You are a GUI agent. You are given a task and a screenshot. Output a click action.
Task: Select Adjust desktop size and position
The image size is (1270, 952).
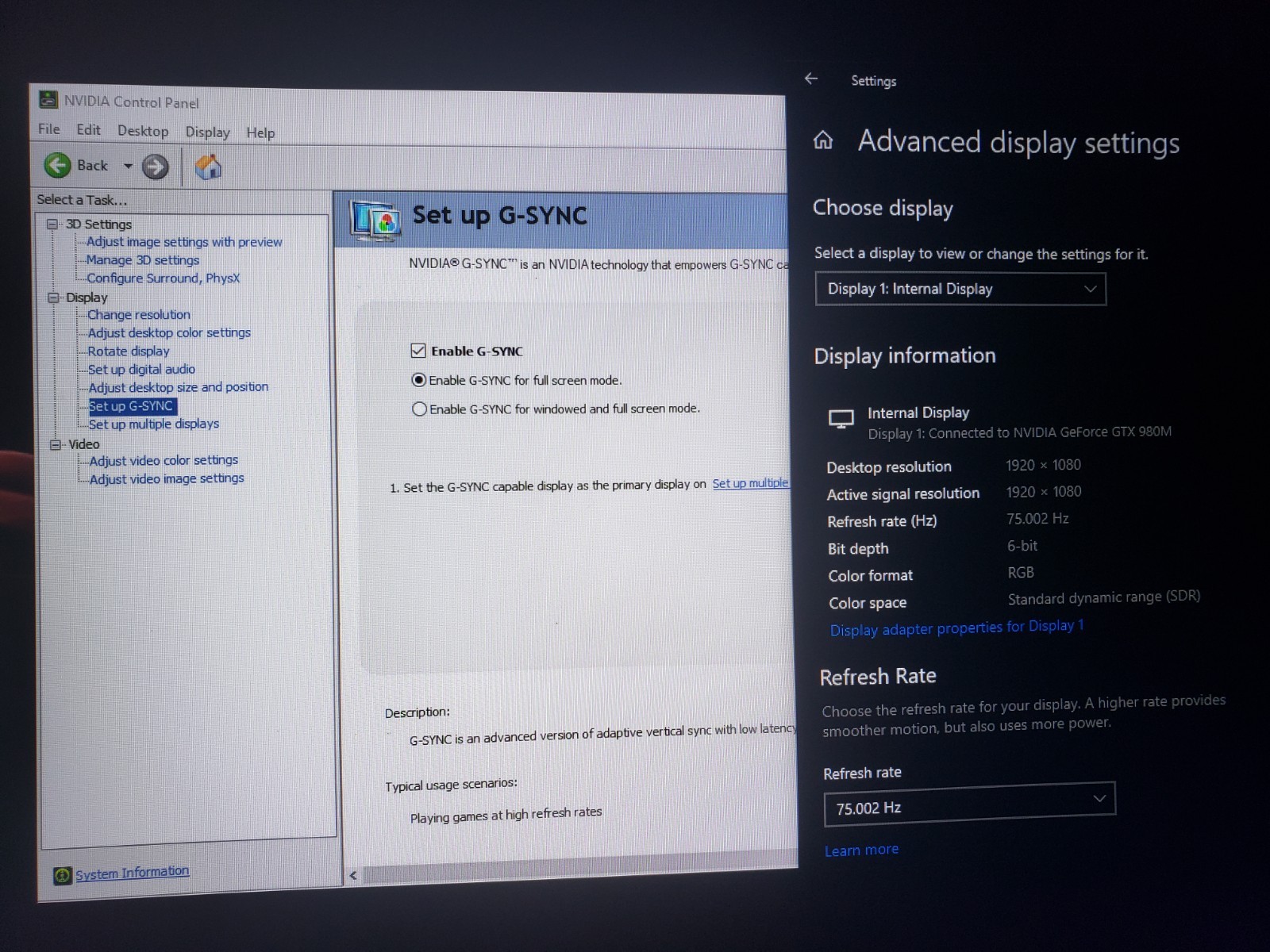coord(179,387)
